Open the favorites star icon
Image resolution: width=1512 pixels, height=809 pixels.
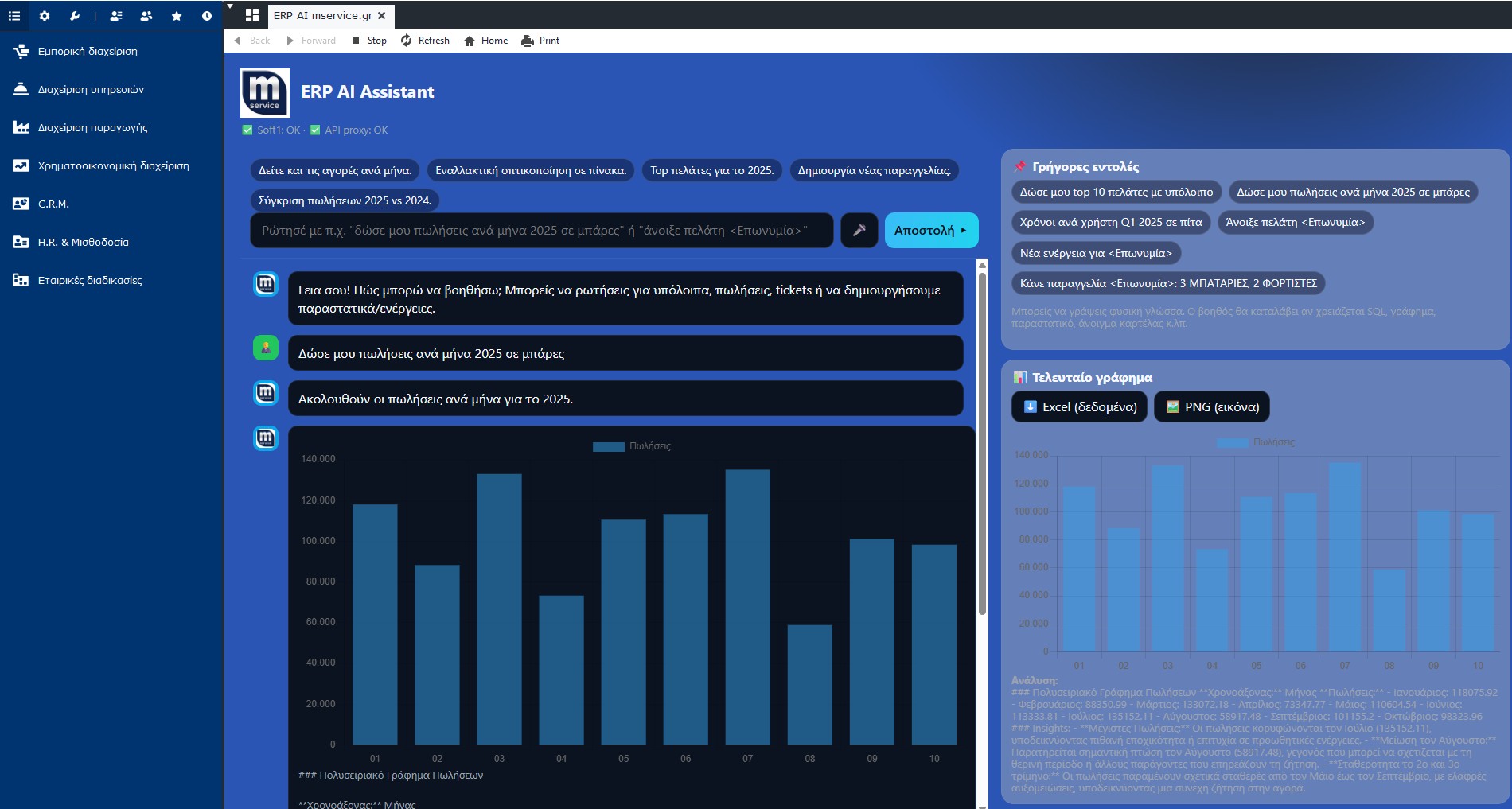click(177, 15)
